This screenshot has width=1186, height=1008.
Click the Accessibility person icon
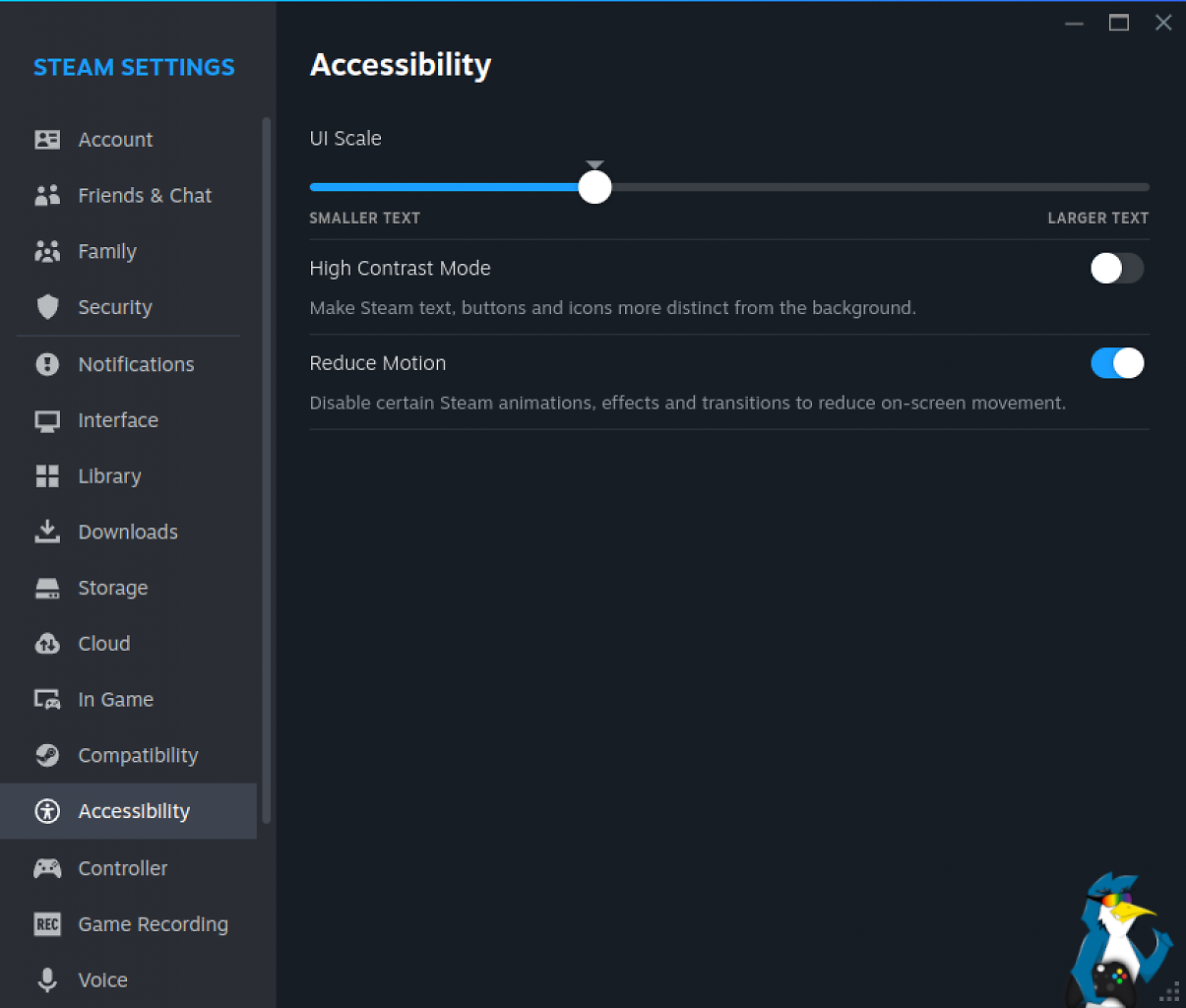47,811
